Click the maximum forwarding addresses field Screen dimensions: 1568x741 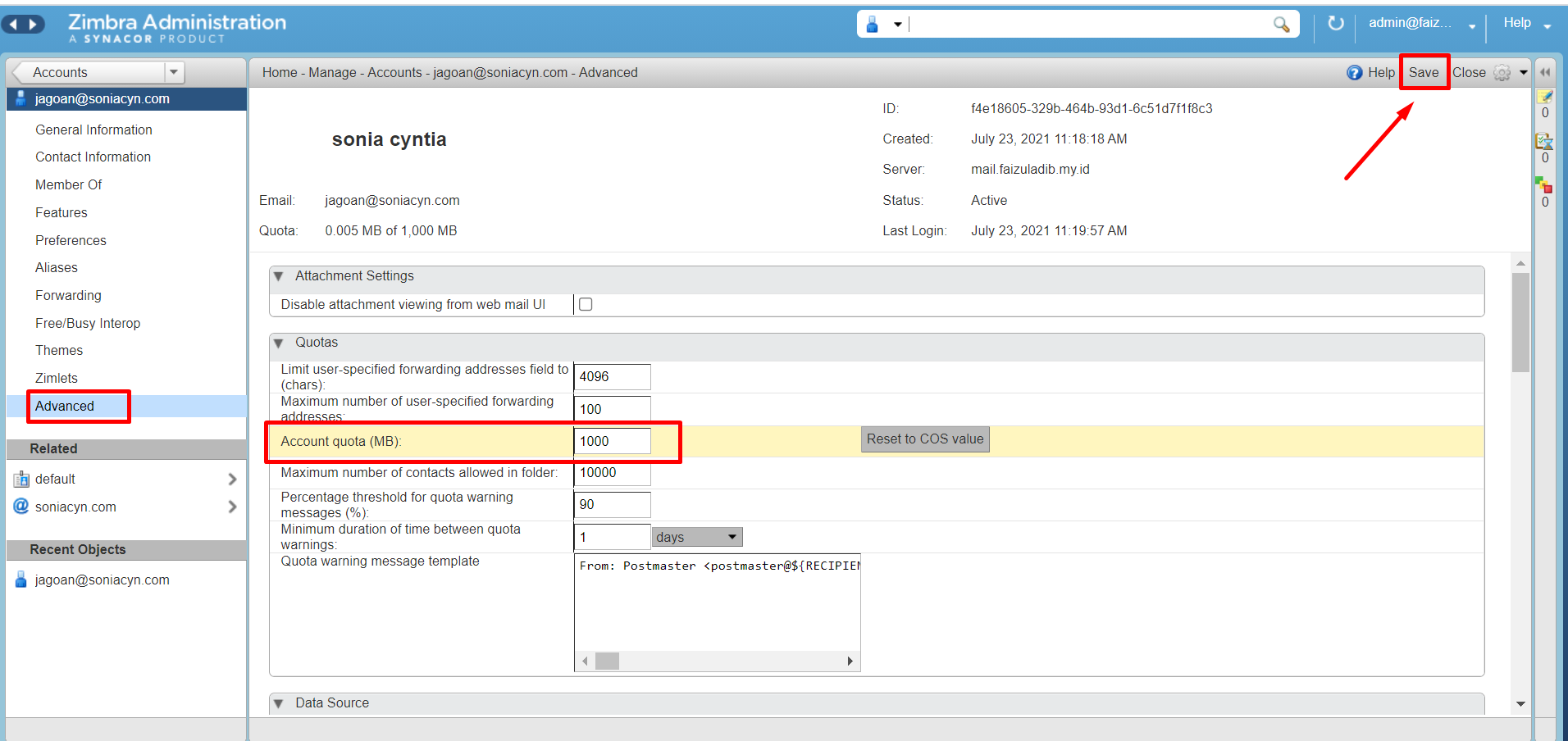[612, 409]
